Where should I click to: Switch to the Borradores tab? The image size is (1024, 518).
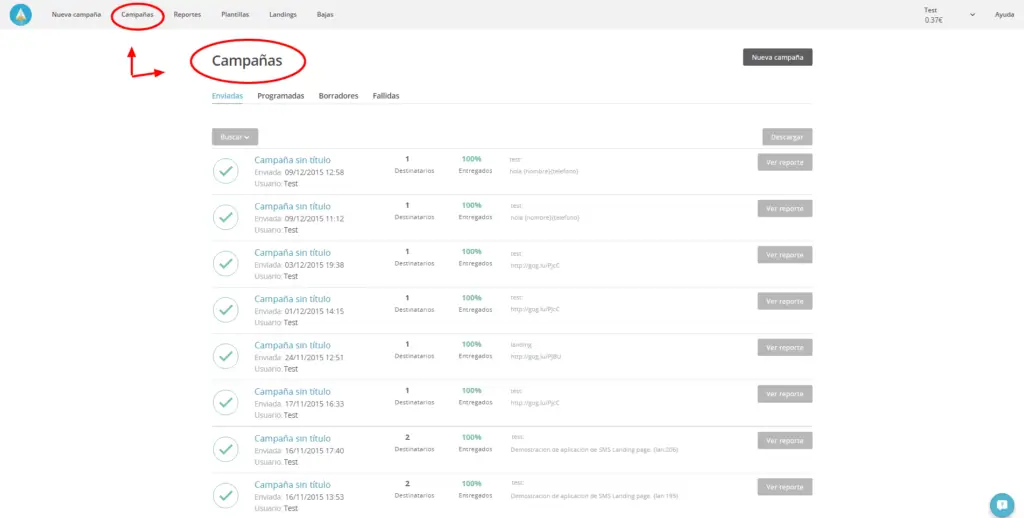point(338,96)
